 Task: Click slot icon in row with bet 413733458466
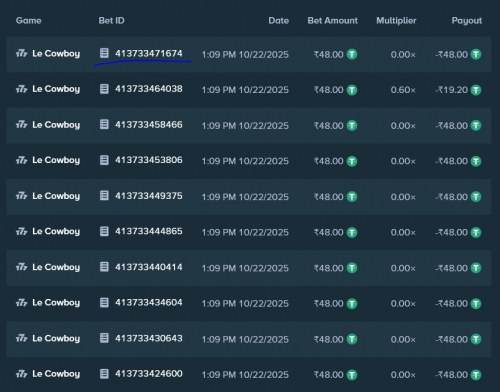click(22, 125)
